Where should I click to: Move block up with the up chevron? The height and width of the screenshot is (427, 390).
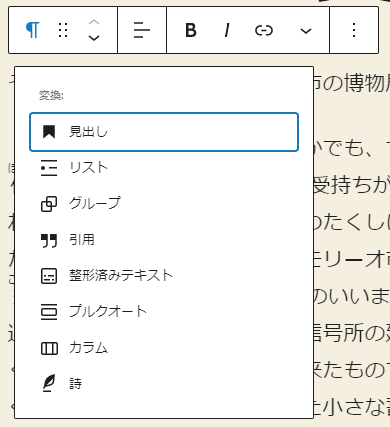pos(94,23)
